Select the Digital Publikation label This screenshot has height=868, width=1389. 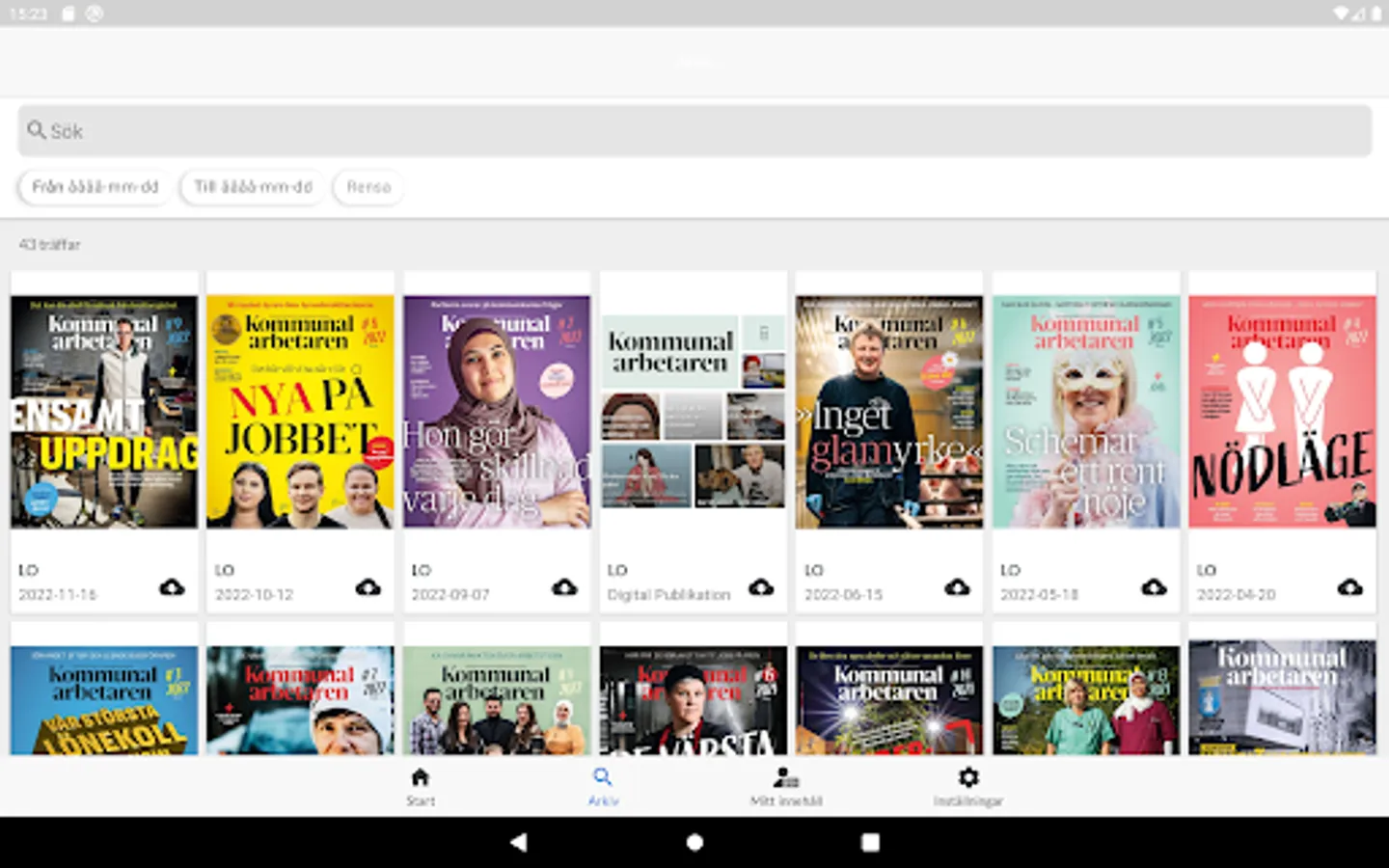tap(668, 595)
